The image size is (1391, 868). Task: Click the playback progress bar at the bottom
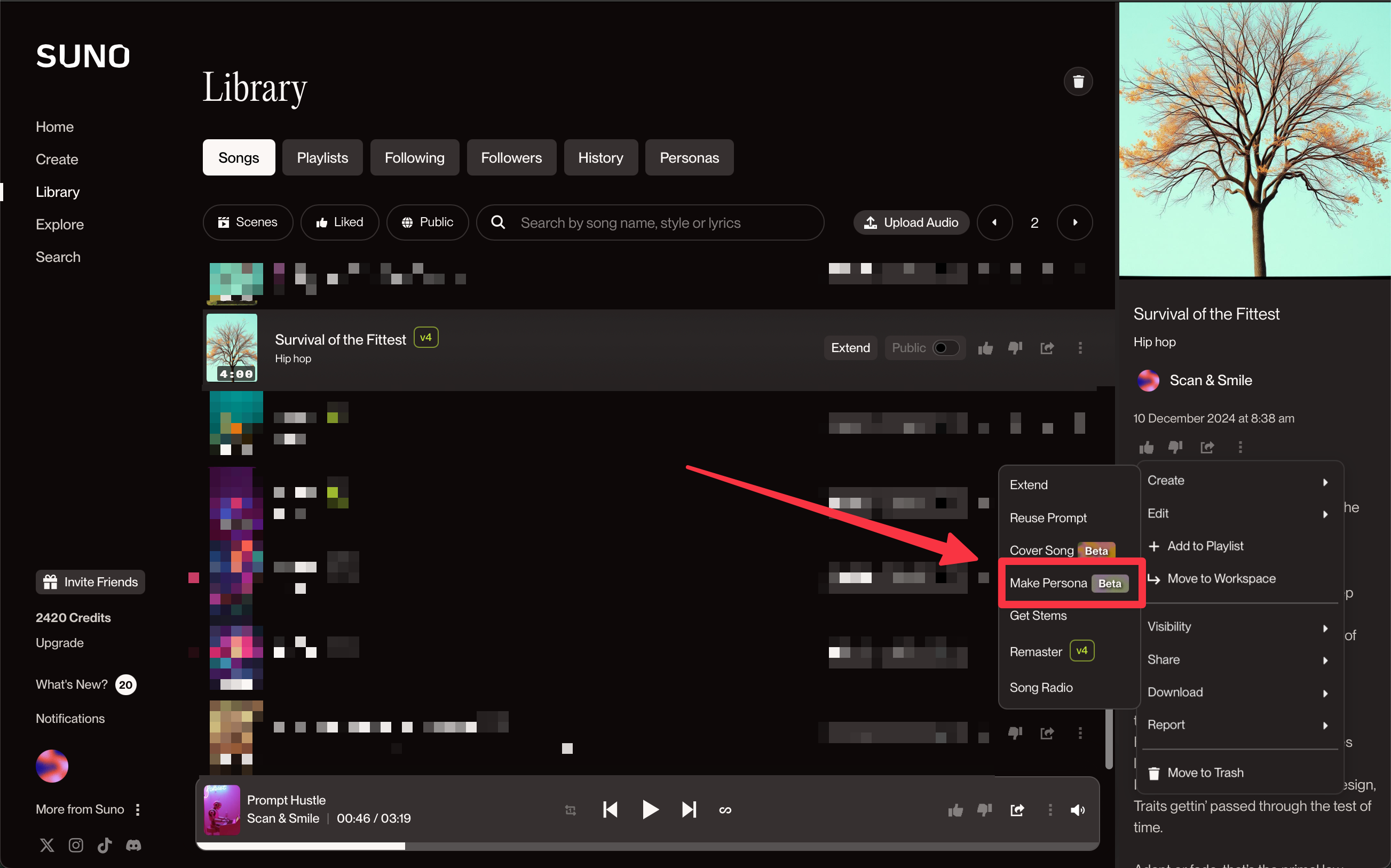(x=647, y=846)
